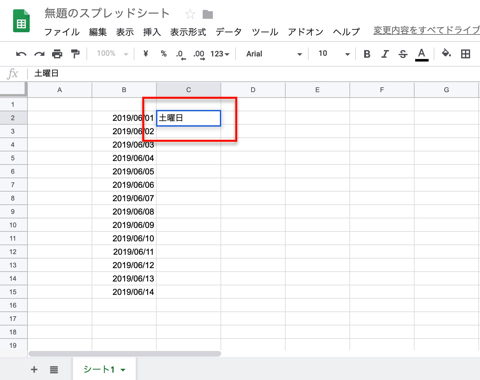Screen dimensions: 480x380
Task: Click the select-all corner box
Action: pyautogui.click(x=13, y=89)
